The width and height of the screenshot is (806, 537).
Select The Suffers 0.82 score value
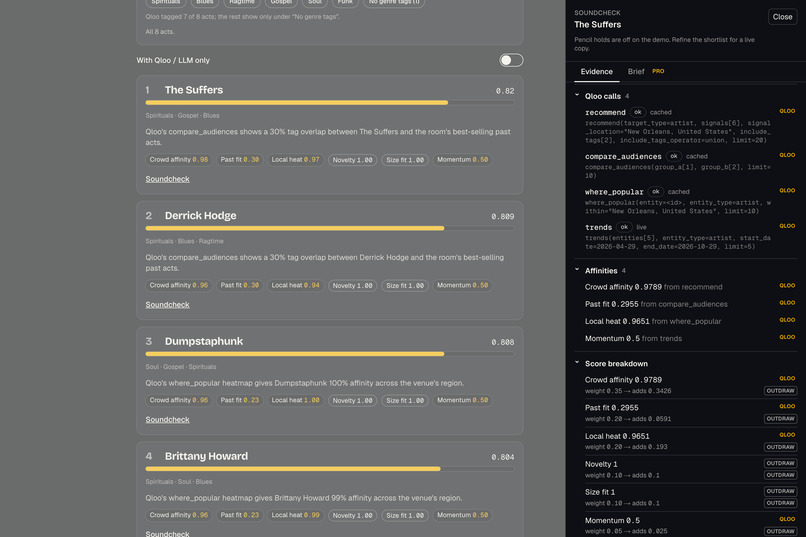pyautogui.click(x=505, y=91)
